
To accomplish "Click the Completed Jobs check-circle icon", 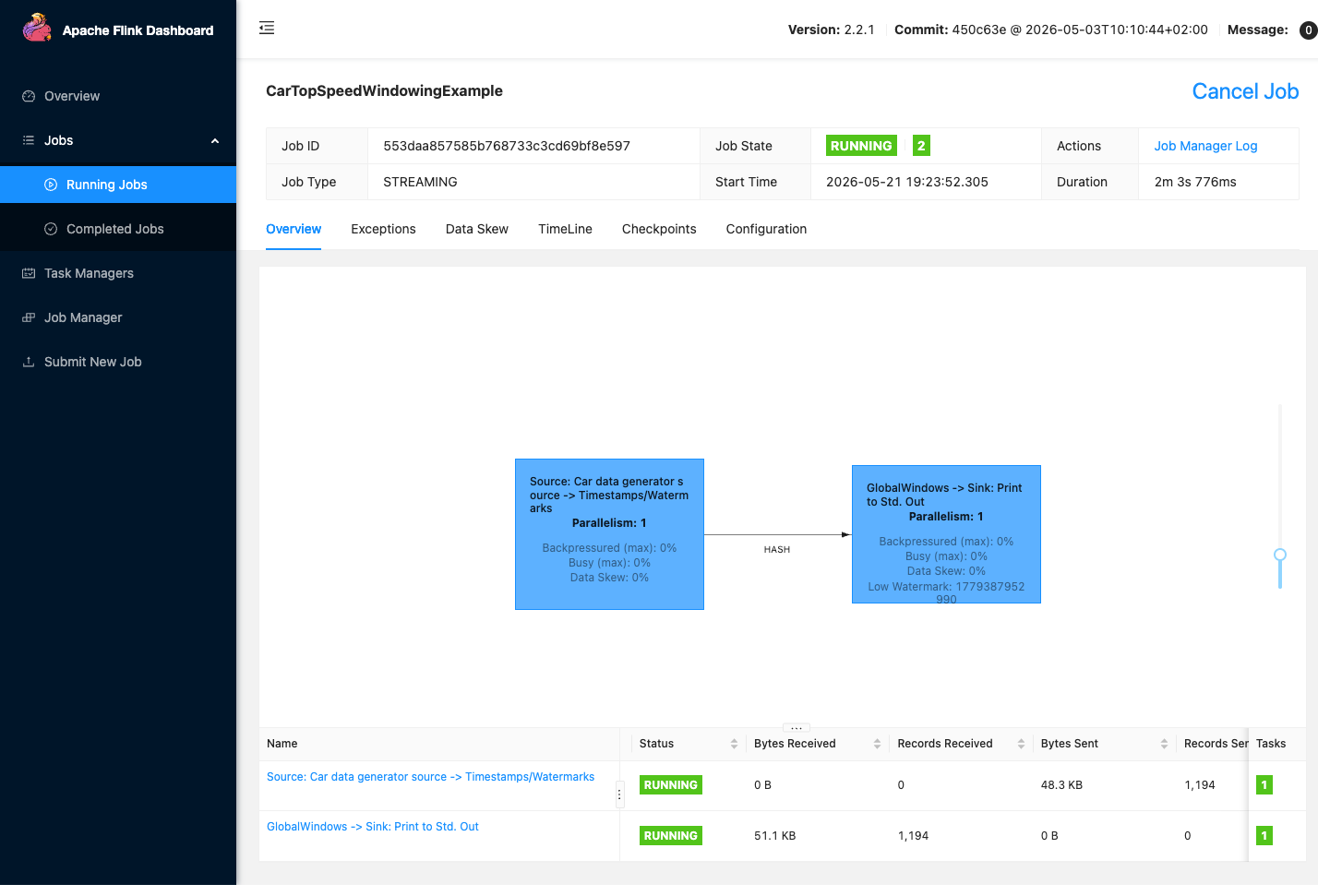I will coord(51,229).
